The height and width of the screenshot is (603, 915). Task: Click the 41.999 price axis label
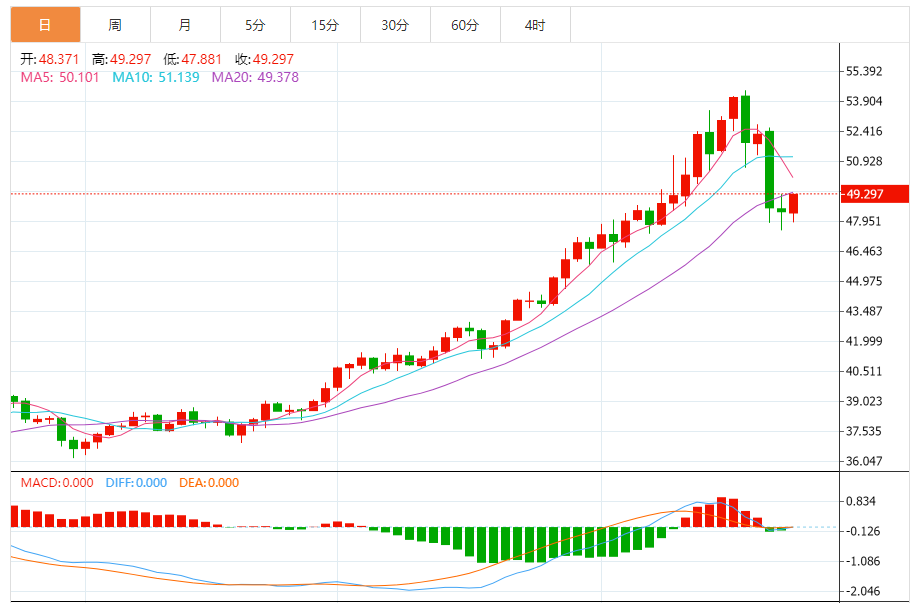864,341
